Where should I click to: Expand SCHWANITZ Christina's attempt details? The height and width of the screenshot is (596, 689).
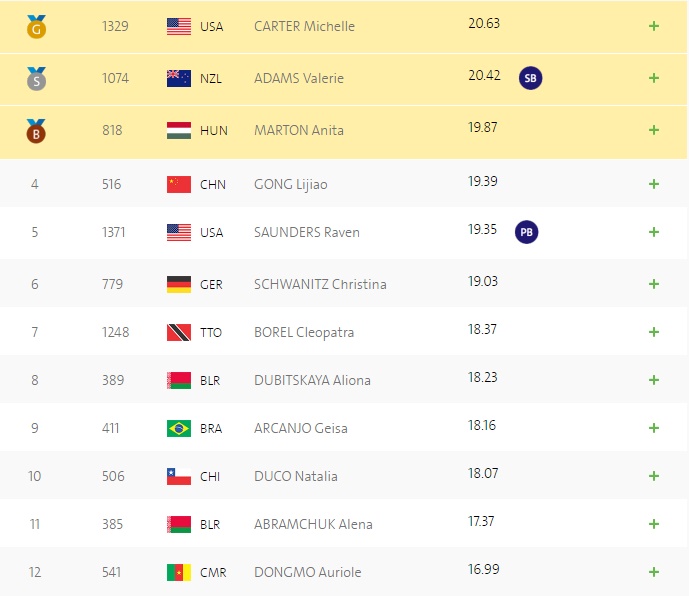[x=654, y=284]
